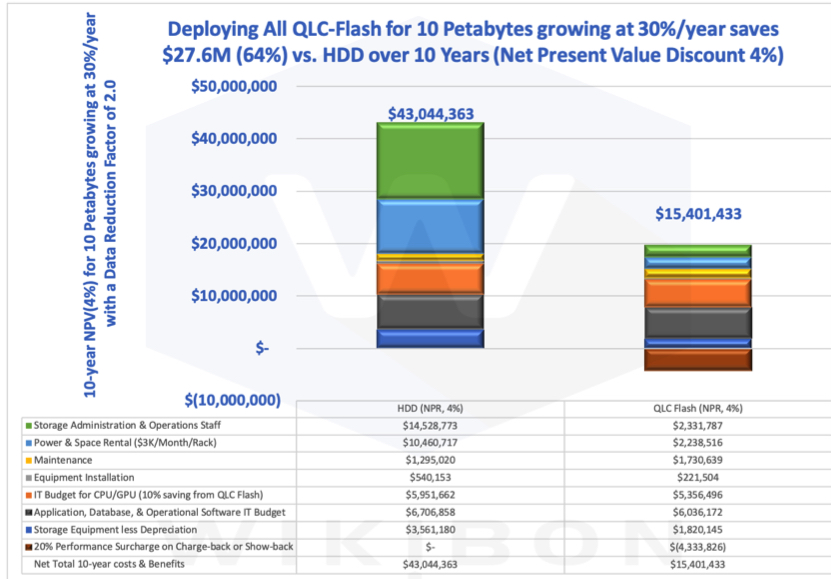The width and height of the screenshot is (831, 579).
Task: Click the gray Equipment Installation legend swatch
Action: [x=29, y=478]
